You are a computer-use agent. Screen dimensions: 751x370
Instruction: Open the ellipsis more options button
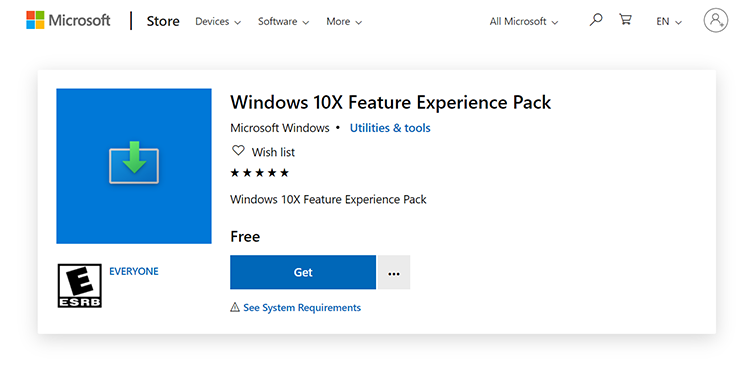[394, 272]
